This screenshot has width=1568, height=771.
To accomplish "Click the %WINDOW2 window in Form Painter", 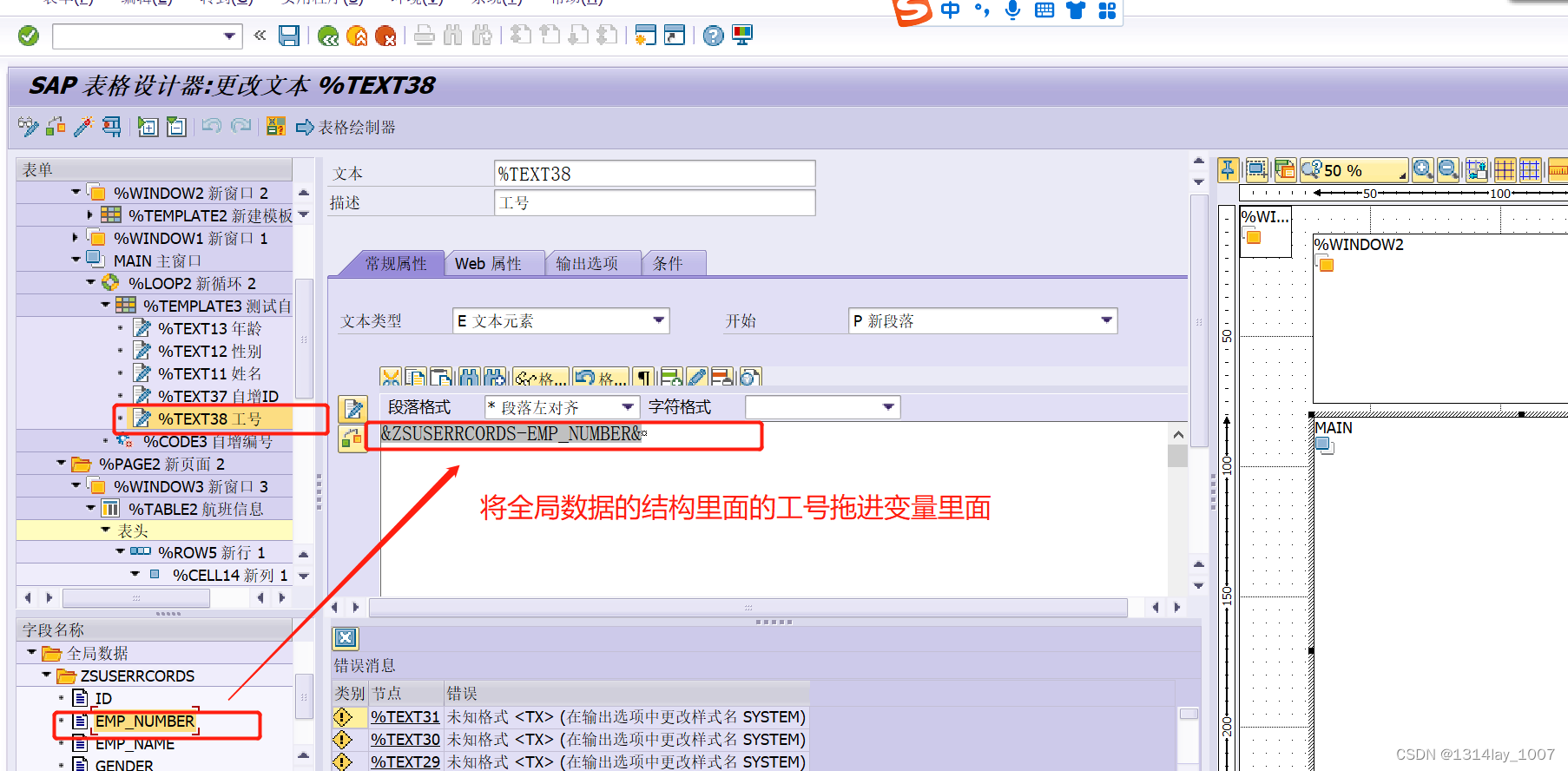I will tap(1440, 318).
